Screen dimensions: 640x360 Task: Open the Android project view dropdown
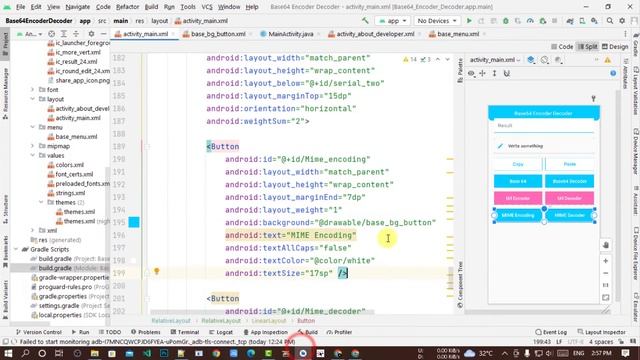[29, 34]
